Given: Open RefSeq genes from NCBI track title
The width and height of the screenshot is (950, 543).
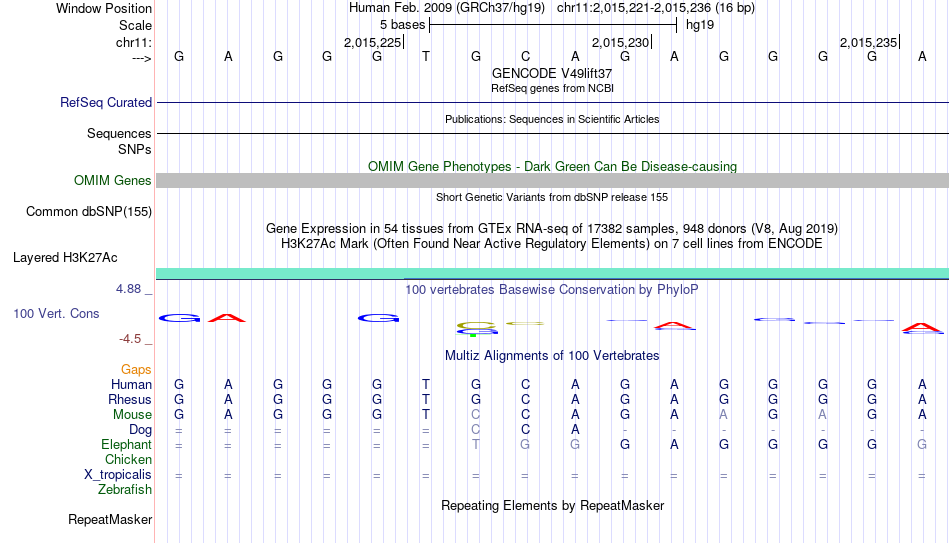Looking at the screenshot, I should (x=552, y=88).
